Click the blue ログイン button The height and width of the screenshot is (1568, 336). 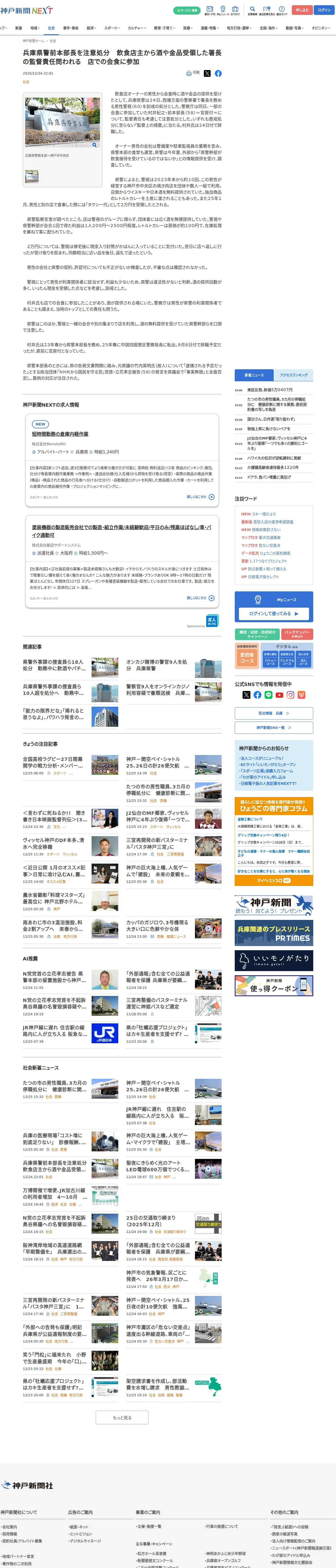tap(324, 10)
